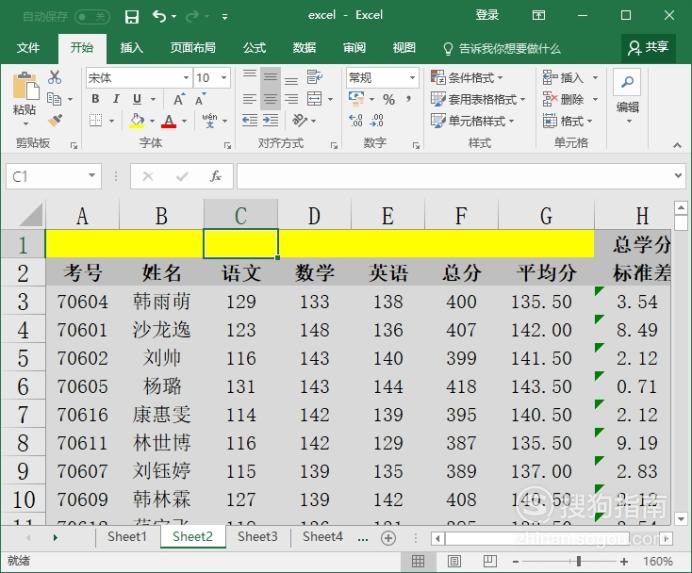
Task: Decrease font size with smaller A icon
Action: (200, 99)
